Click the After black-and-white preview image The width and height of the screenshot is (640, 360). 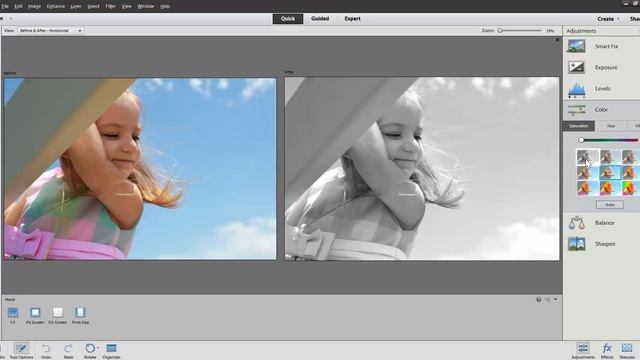pyautogui.click(x=422, y=169)
